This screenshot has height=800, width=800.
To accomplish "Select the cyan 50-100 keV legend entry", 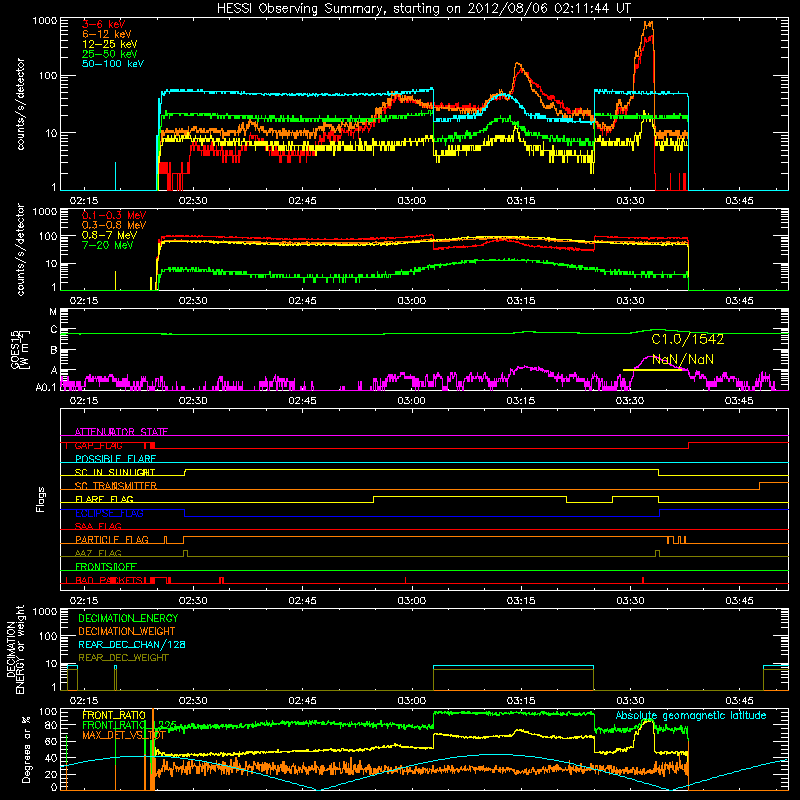I will tap(113, 64).
